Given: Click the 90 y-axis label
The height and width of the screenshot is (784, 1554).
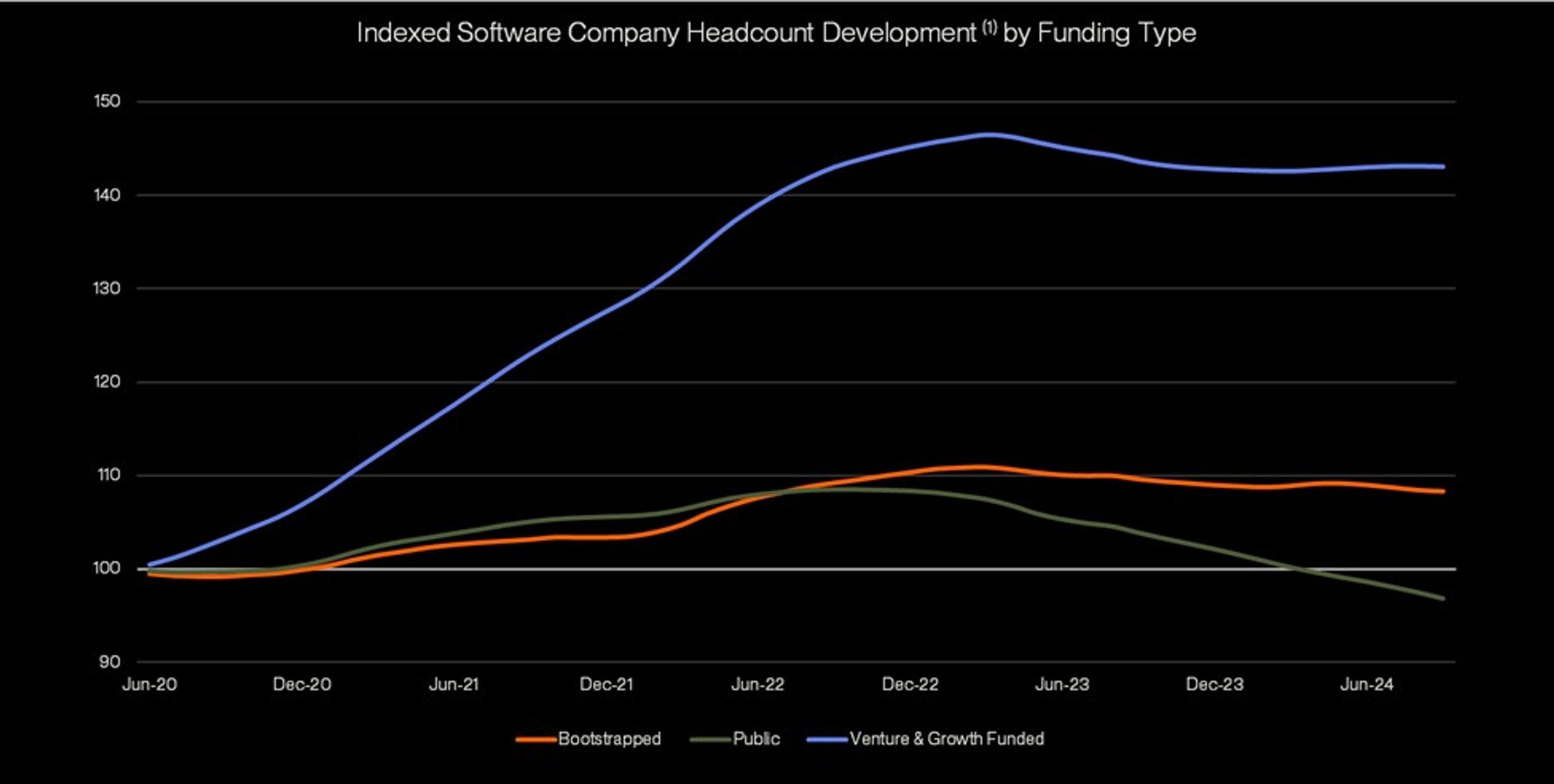Looking at the screenshot, I should (x=109, y=661).
